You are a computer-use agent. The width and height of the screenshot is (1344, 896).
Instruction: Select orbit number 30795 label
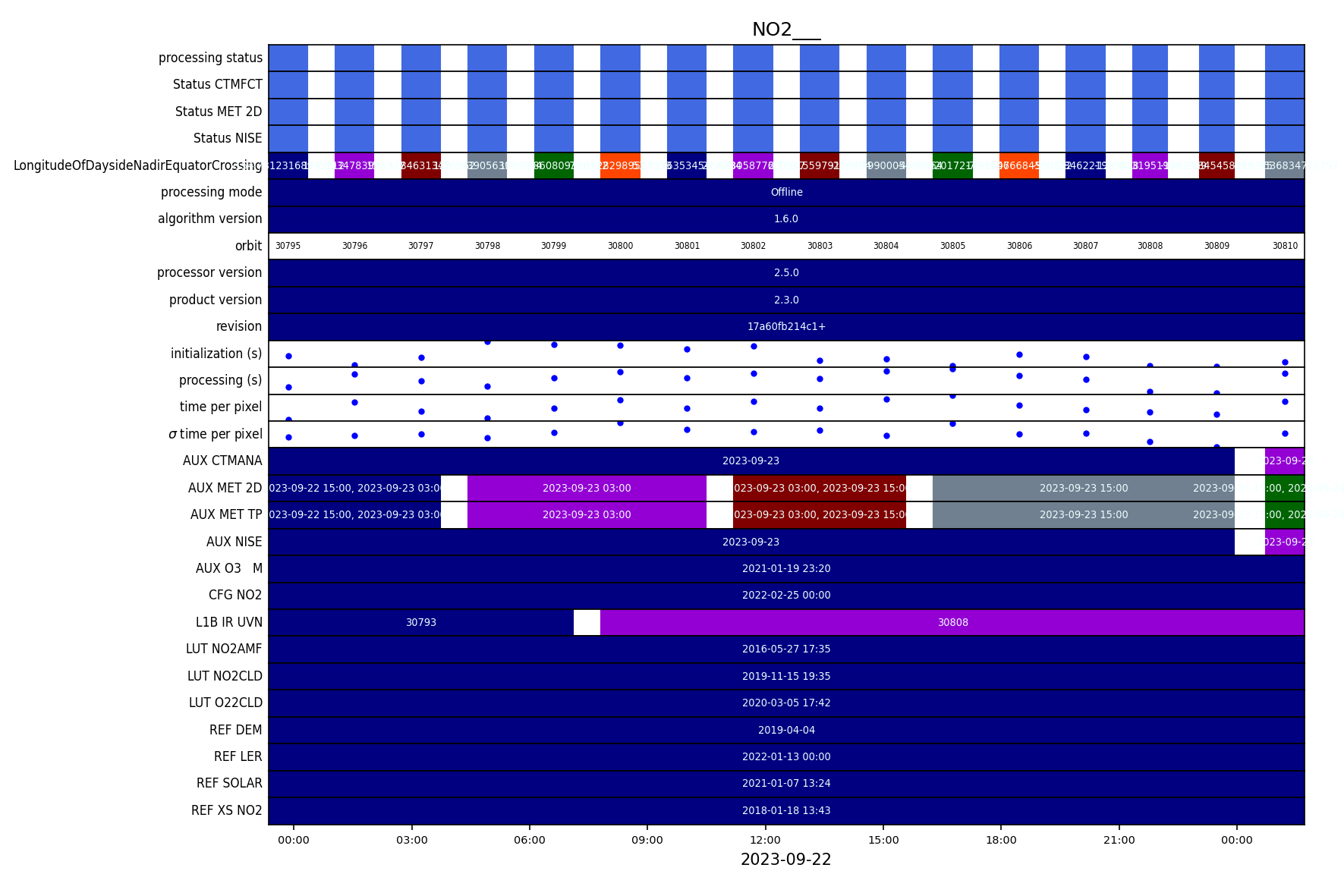(x=288, y=246)
